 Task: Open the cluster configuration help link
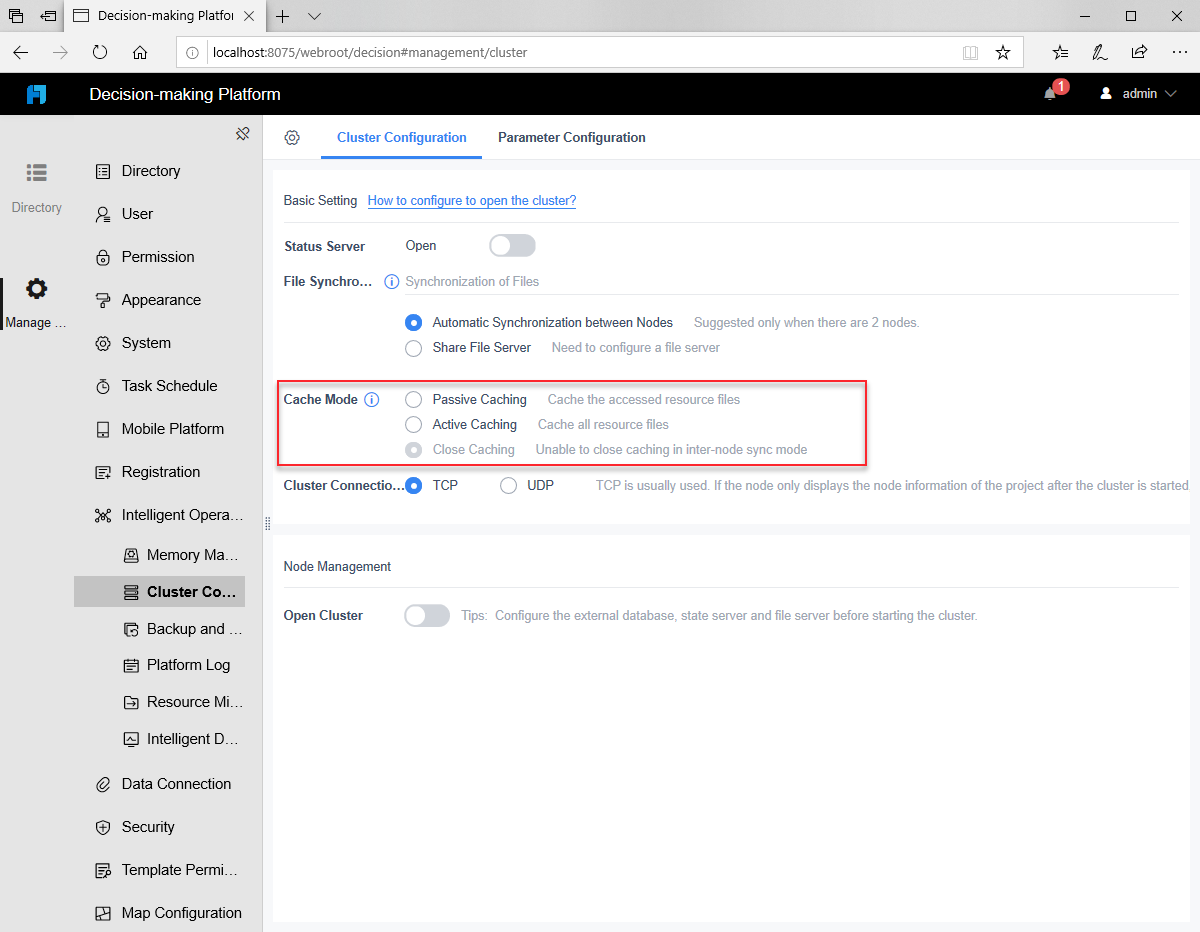[471, 200]
